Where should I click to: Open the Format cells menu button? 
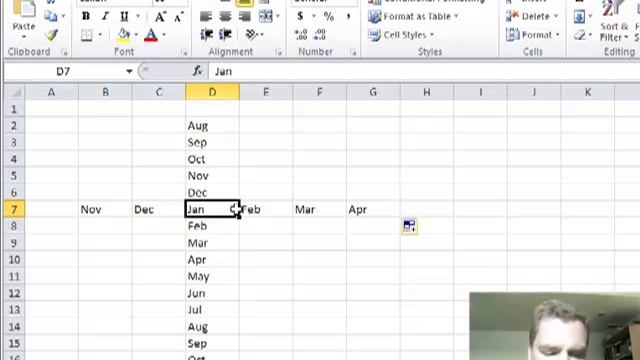532,35
